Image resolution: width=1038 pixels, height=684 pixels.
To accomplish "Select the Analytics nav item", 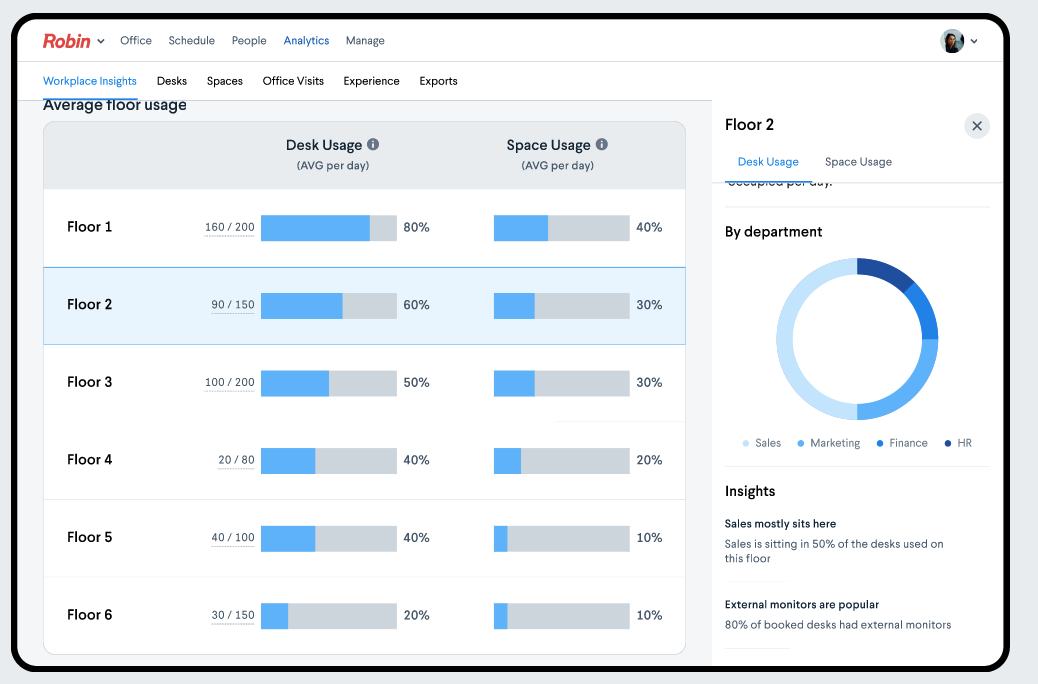I will (306, 40).
